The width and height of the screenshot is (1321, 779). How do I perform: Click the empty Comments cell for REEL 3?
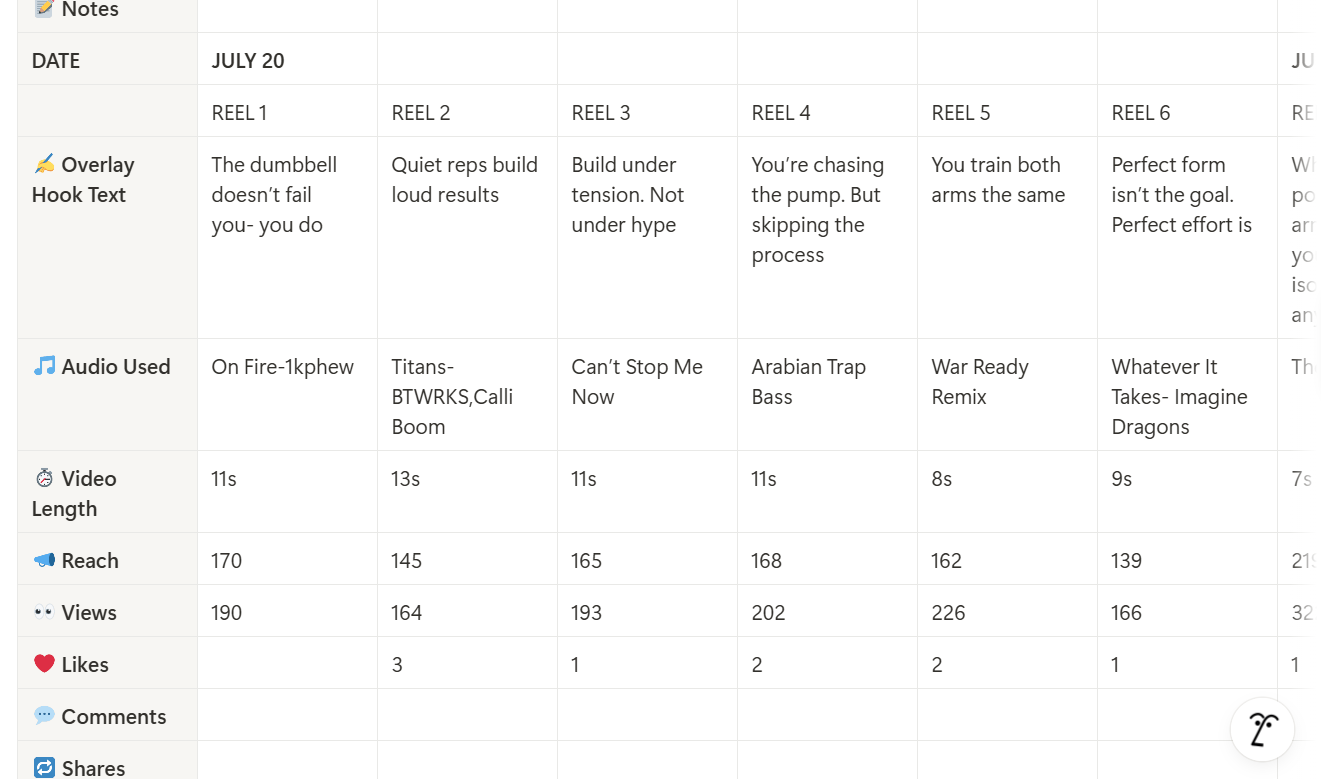coord(647,716)
